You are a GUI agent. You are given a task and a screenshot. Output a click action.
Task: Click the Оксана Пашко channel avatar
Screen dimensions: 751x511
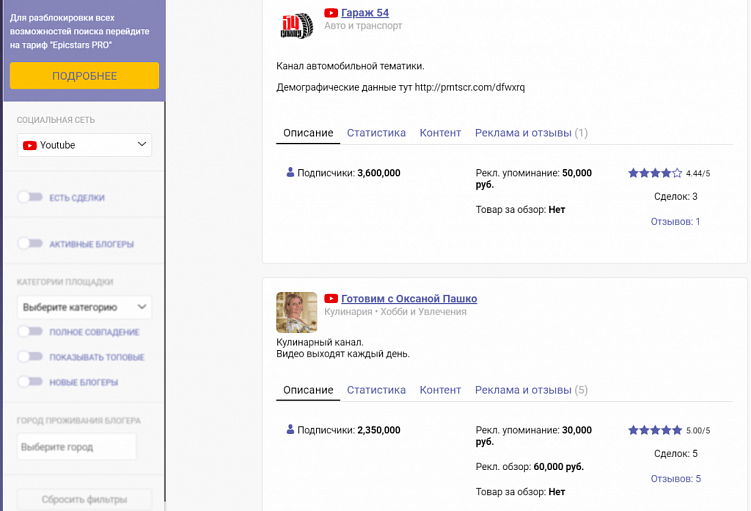tap(297, 312)
